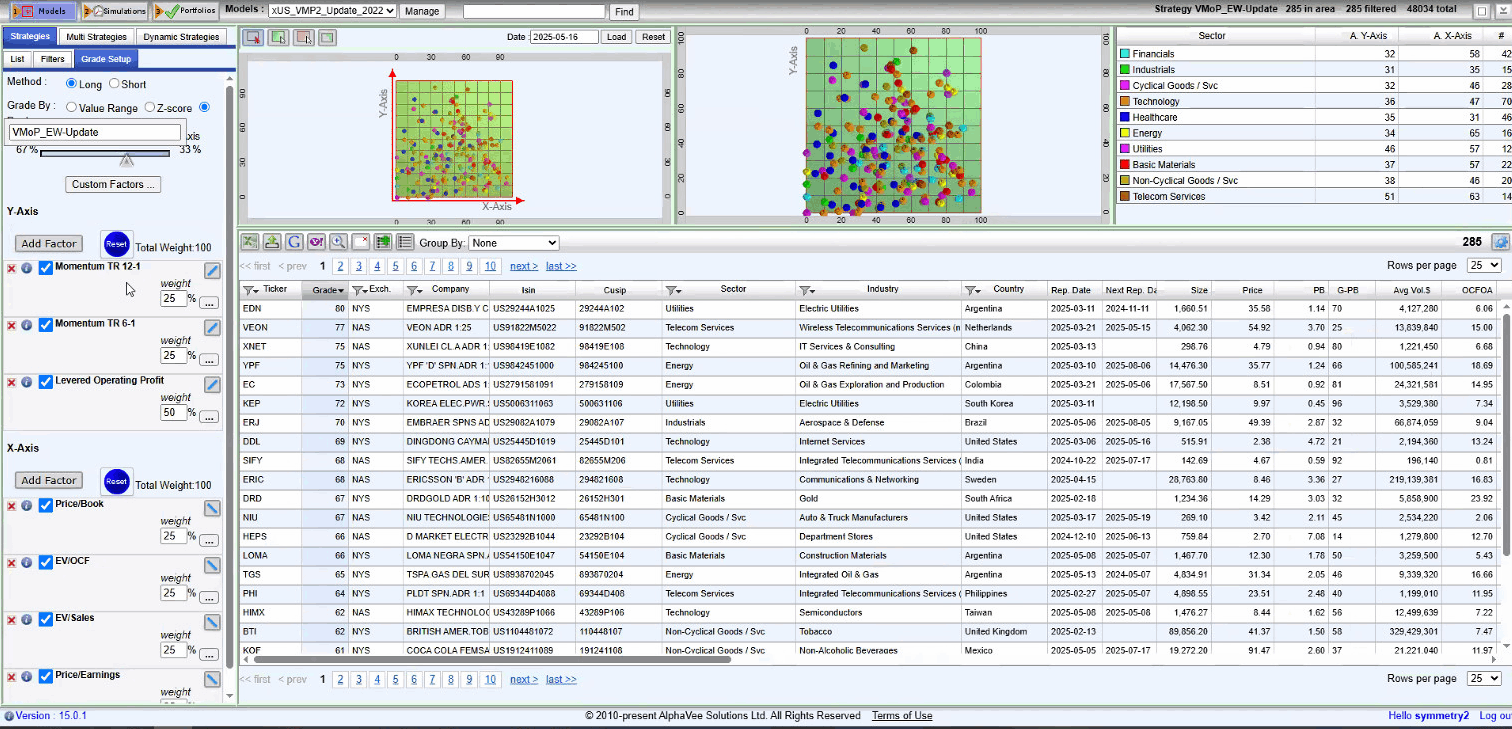1512x729 pixels.
Task: Expand the Group By dropdown
Action: pyautogui.click(x=516, y=243)
